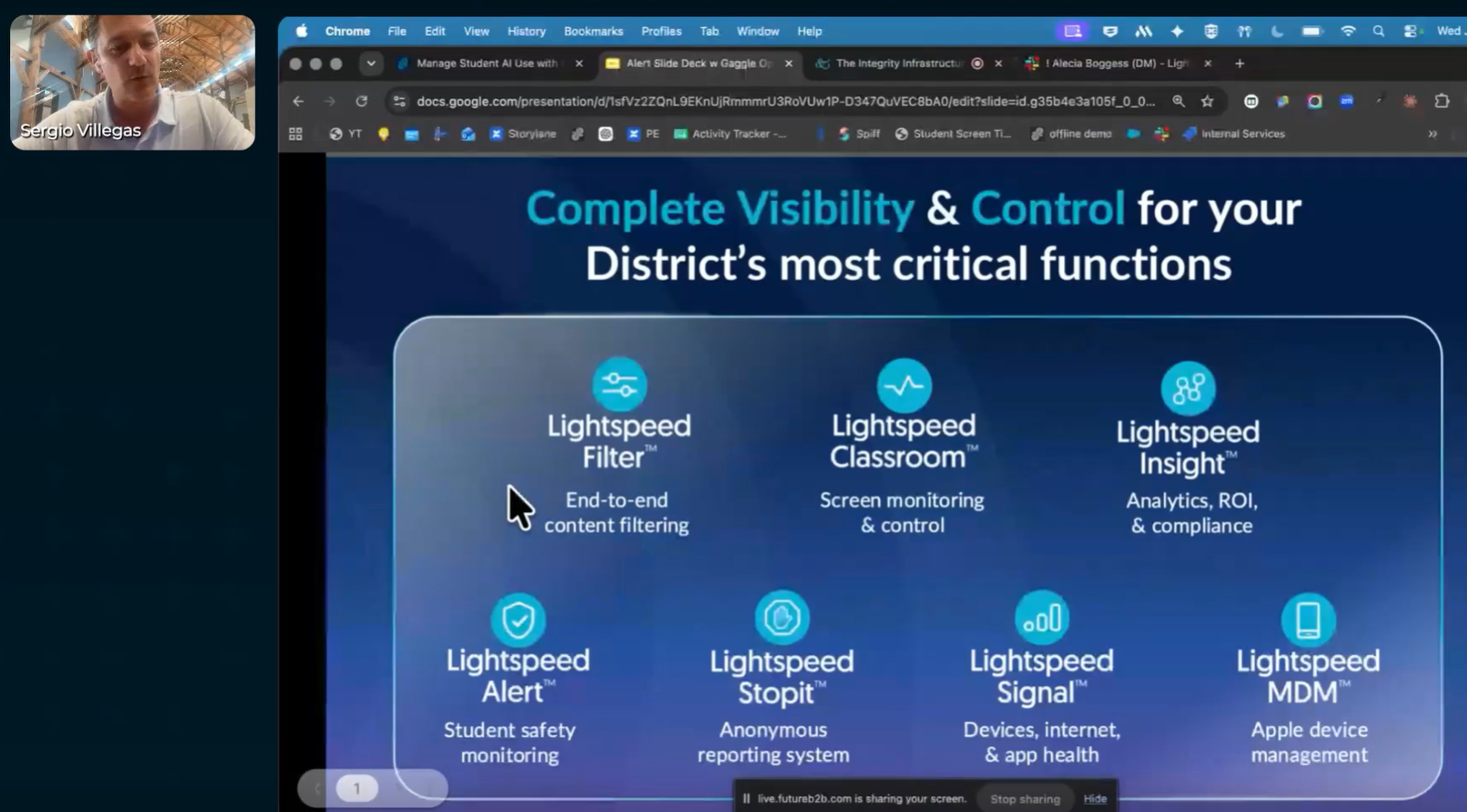Bookmark this page with the star icon
Screen dimensions: 1467x812
click(1207, 101)
